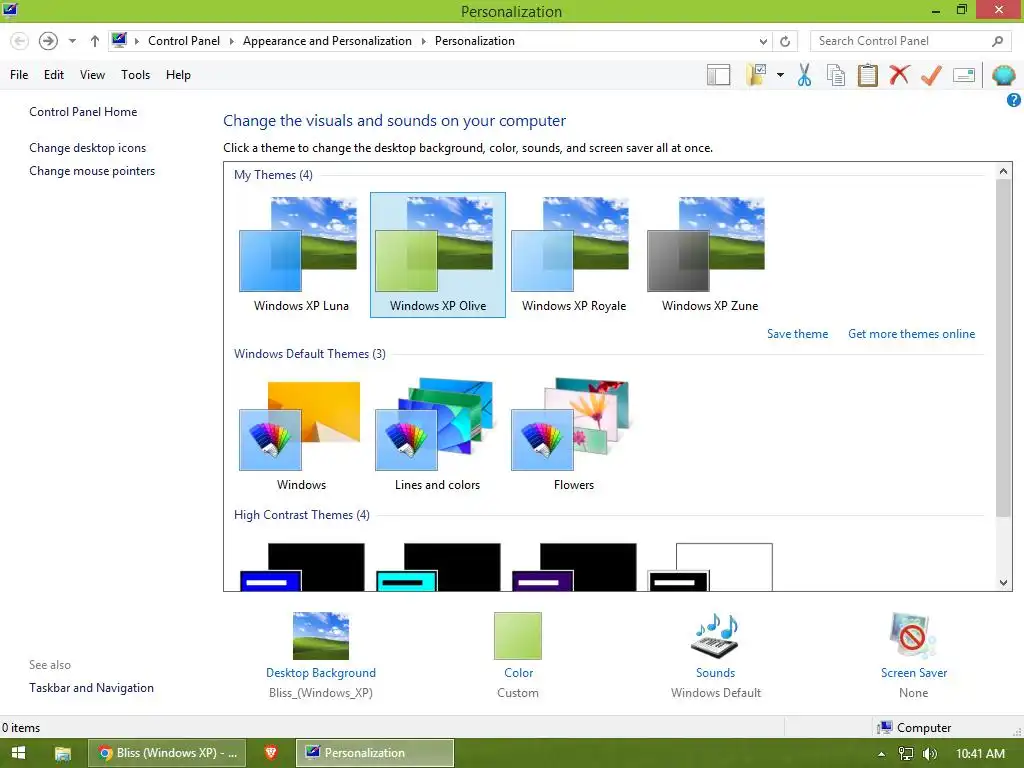Select the Flowers theme
Viewport: 1024px width, 768px height.
tap(573, 434)
